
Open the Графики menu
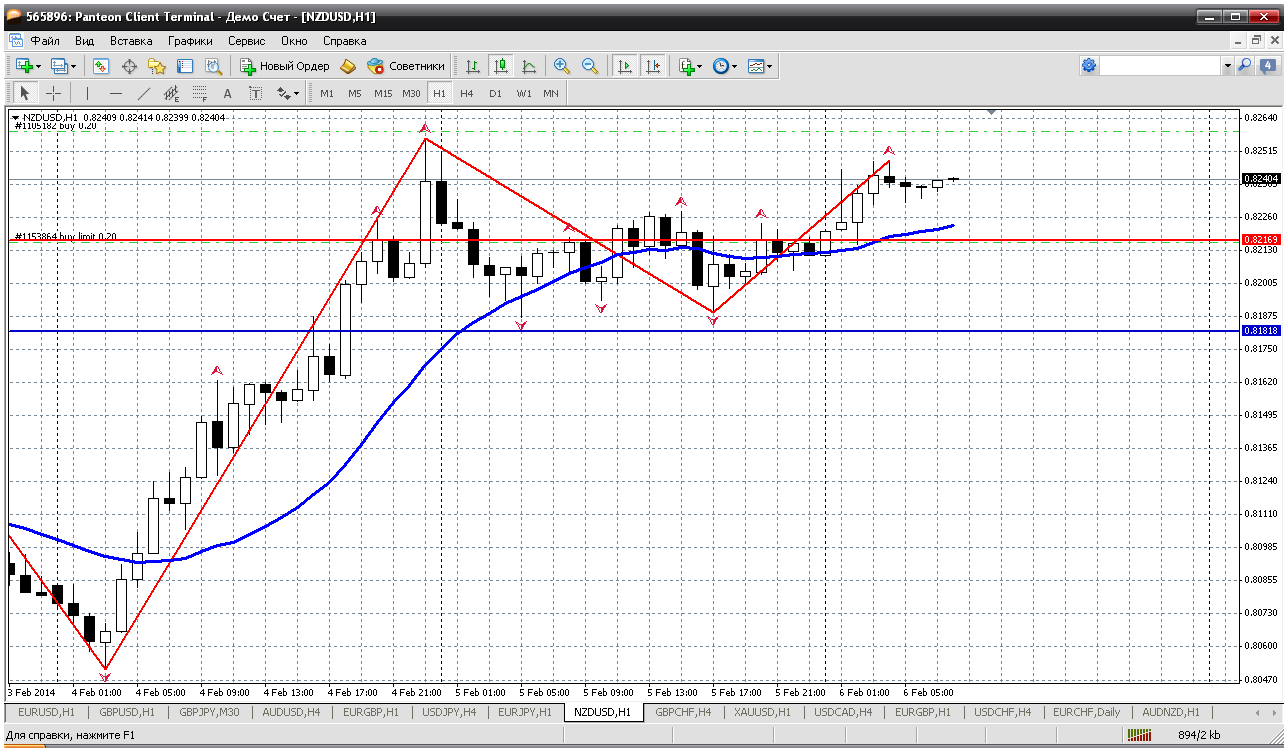190,41
